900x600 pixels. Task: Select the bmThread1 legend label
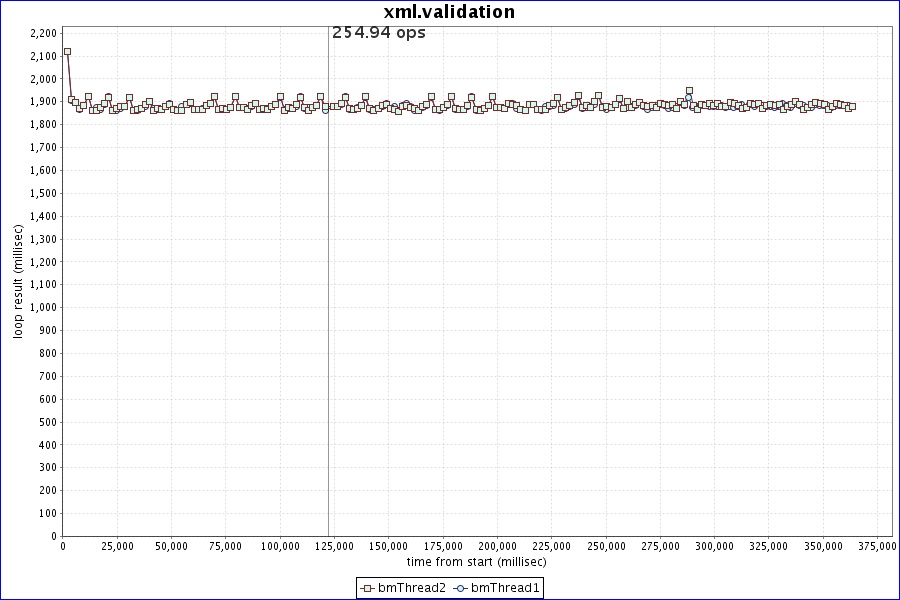505,588
